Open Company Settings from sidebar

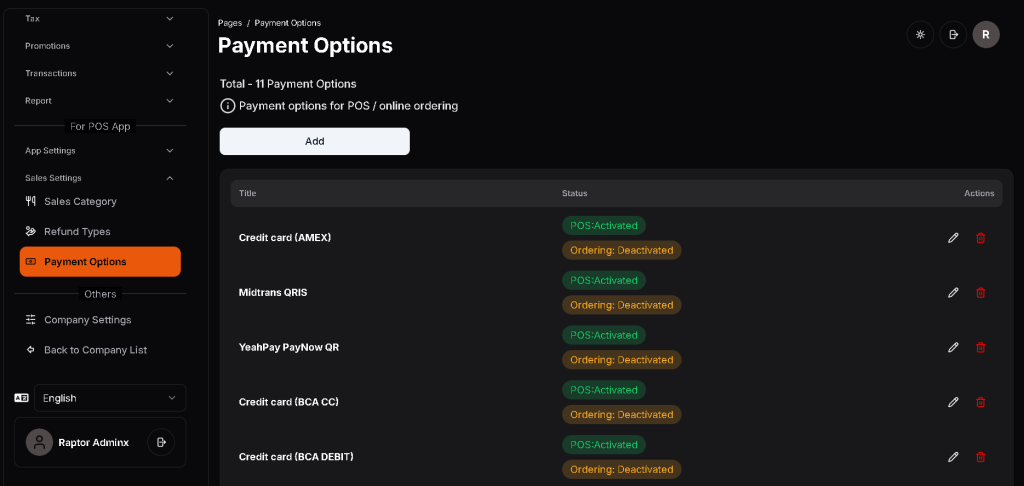(x=87, y=320)
